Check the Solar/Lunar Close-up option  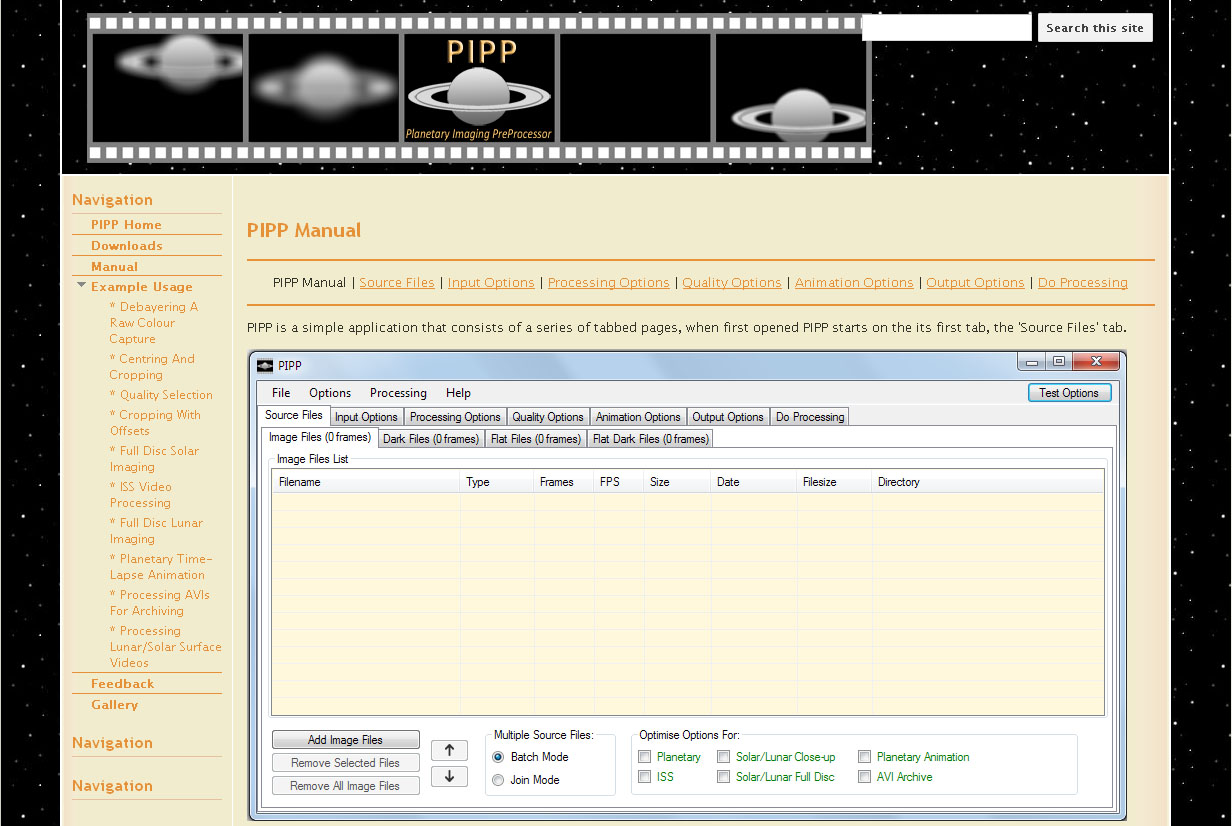point(723,757)
